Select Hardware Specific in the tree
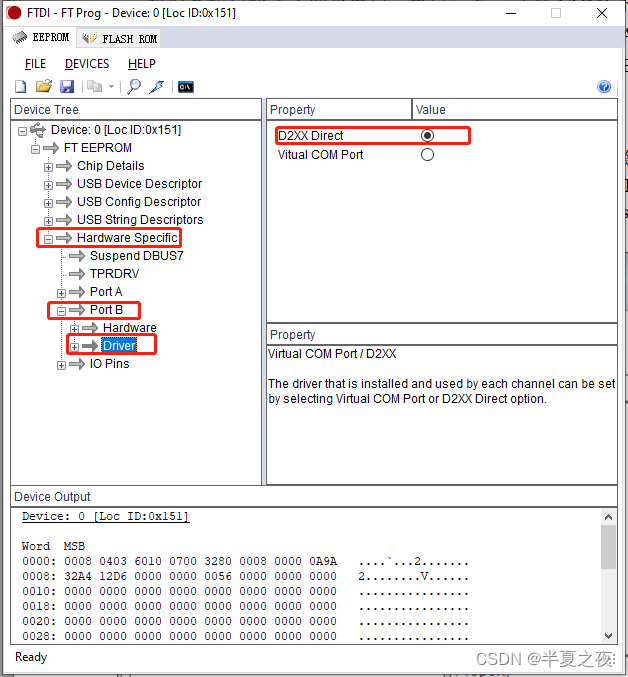This screenshot has height=677, width=628. (x=127, y=238)
